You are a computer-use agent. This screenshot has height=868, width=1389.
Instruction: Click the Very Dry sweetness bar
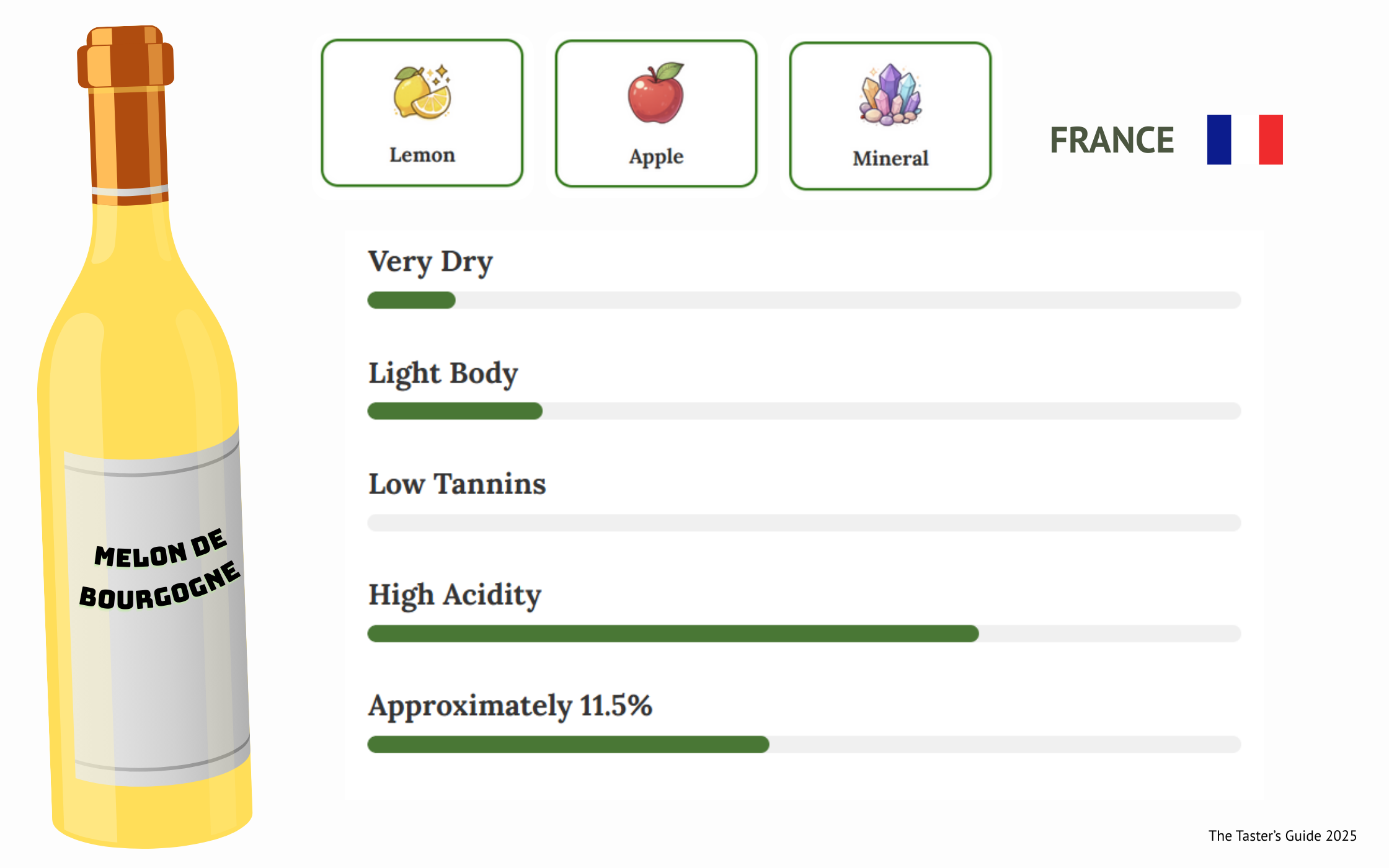804,300
